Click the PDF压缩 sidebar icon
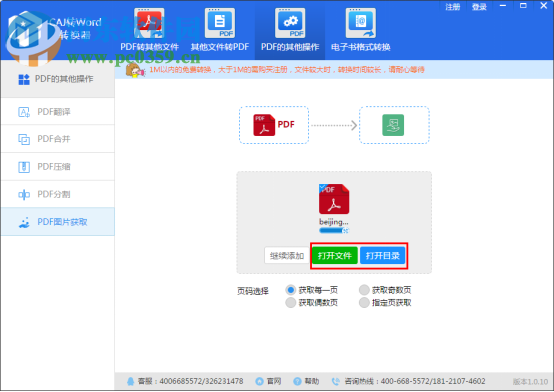The width and height of the screenshot is (554, 392). coord(24,166)
